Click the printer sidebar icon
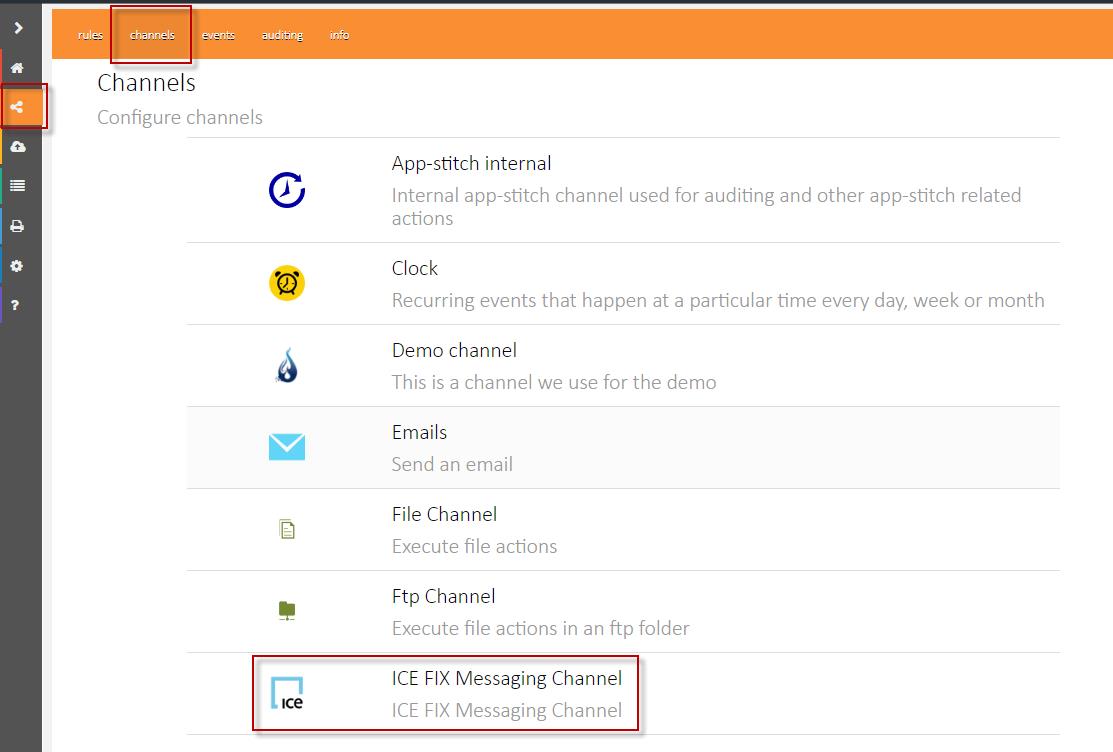 point(17,226)
